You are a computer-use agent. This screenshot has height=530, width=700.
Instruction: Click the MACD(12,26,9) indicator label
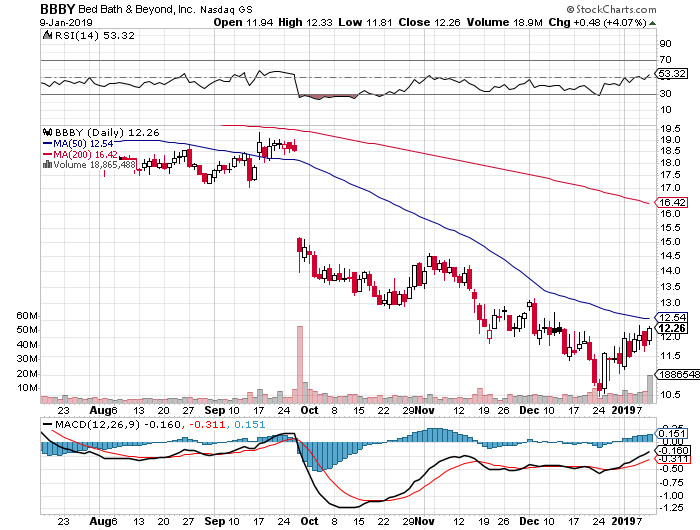[x=97, y=424]
